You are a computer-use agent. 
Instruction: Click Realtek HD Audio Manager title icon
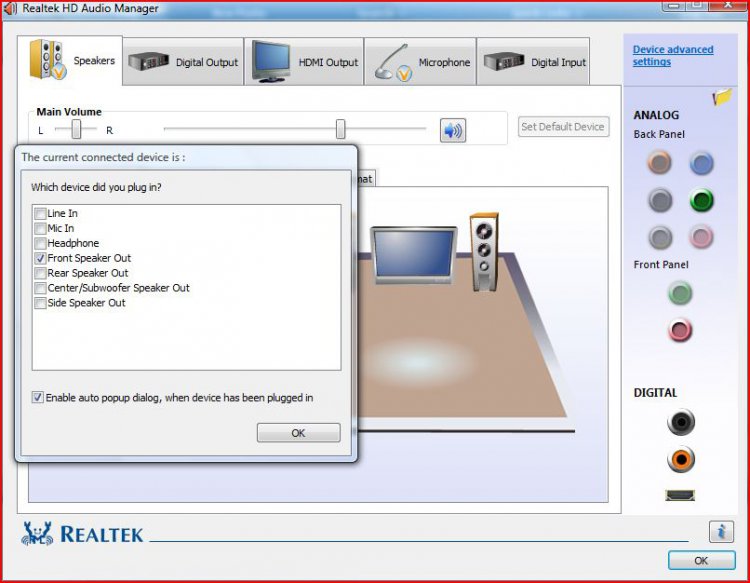click(10, 8)
